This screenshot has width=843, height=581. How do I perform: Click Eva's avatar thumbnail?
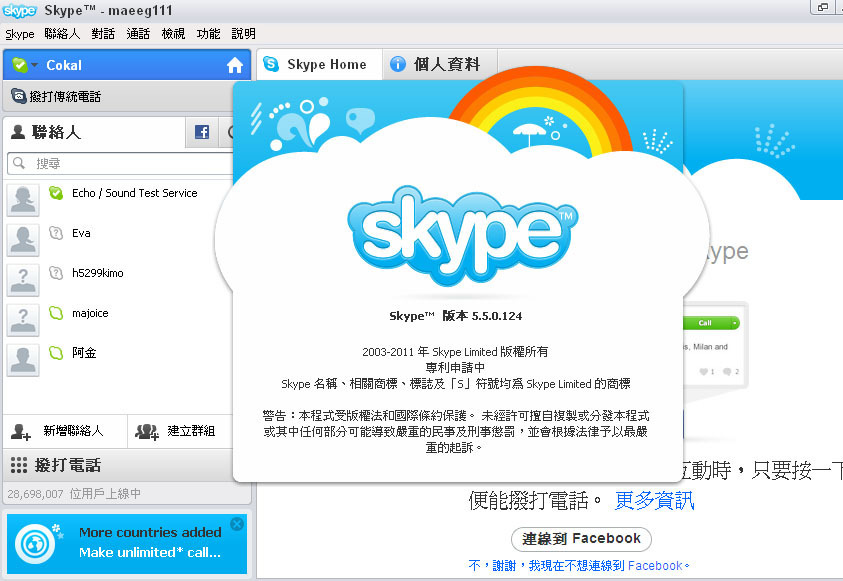23,240
